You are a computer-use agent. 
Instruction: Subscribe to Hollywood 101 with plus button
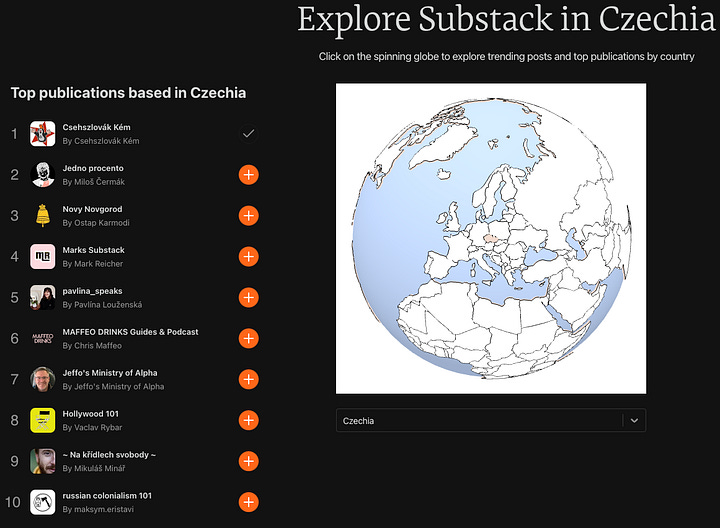[248, 420]
